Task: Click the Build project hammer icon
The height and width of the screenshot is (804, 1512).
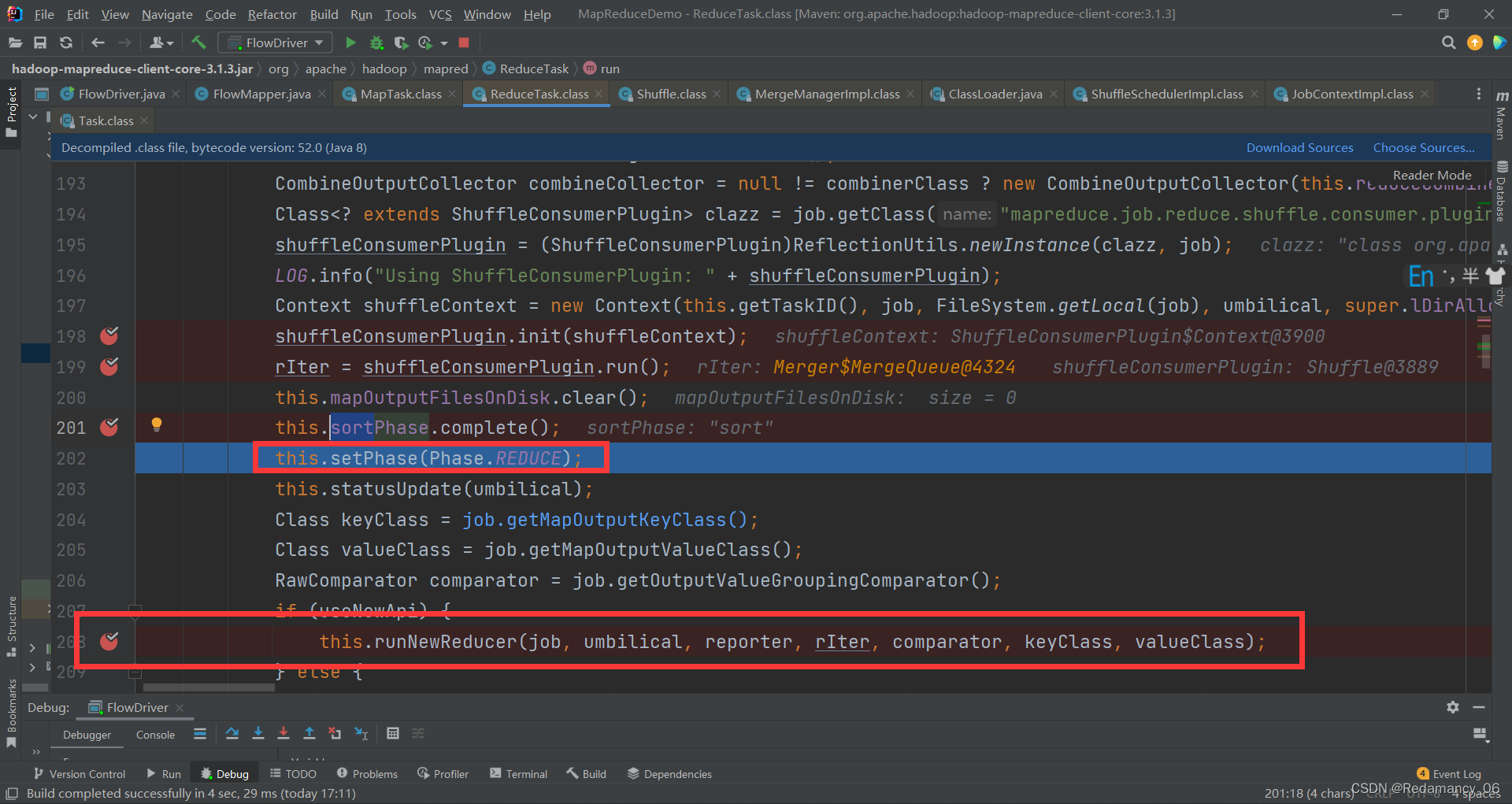Action: coord(198,43)
